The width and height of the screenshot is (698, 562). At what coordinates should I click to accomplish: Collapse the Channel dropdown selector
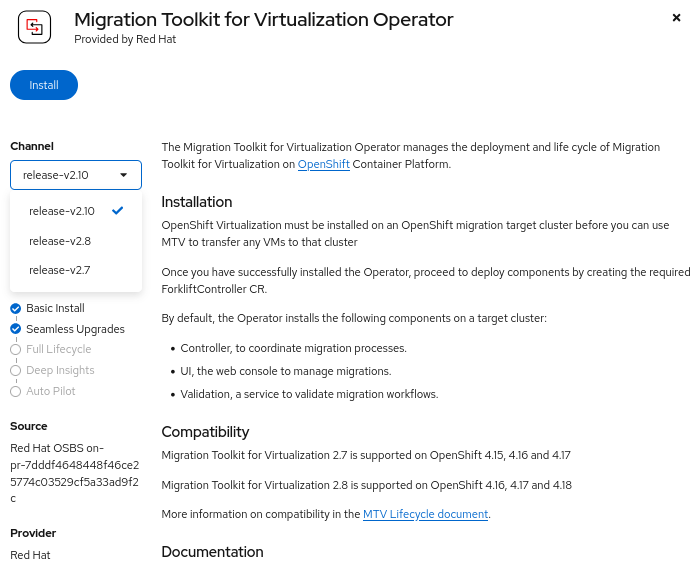click(x=76, y=175)
